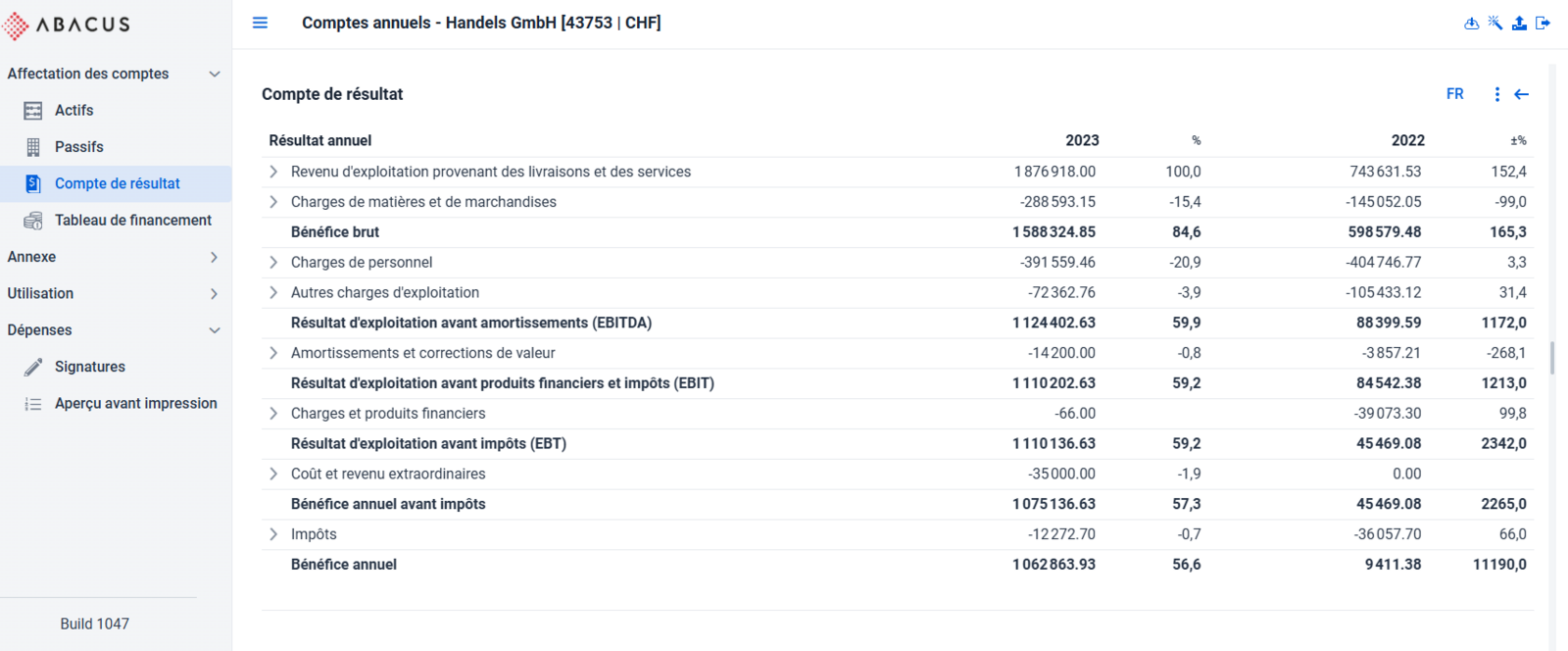
Task: Open the Signatures page
Action: pos(116,367)
